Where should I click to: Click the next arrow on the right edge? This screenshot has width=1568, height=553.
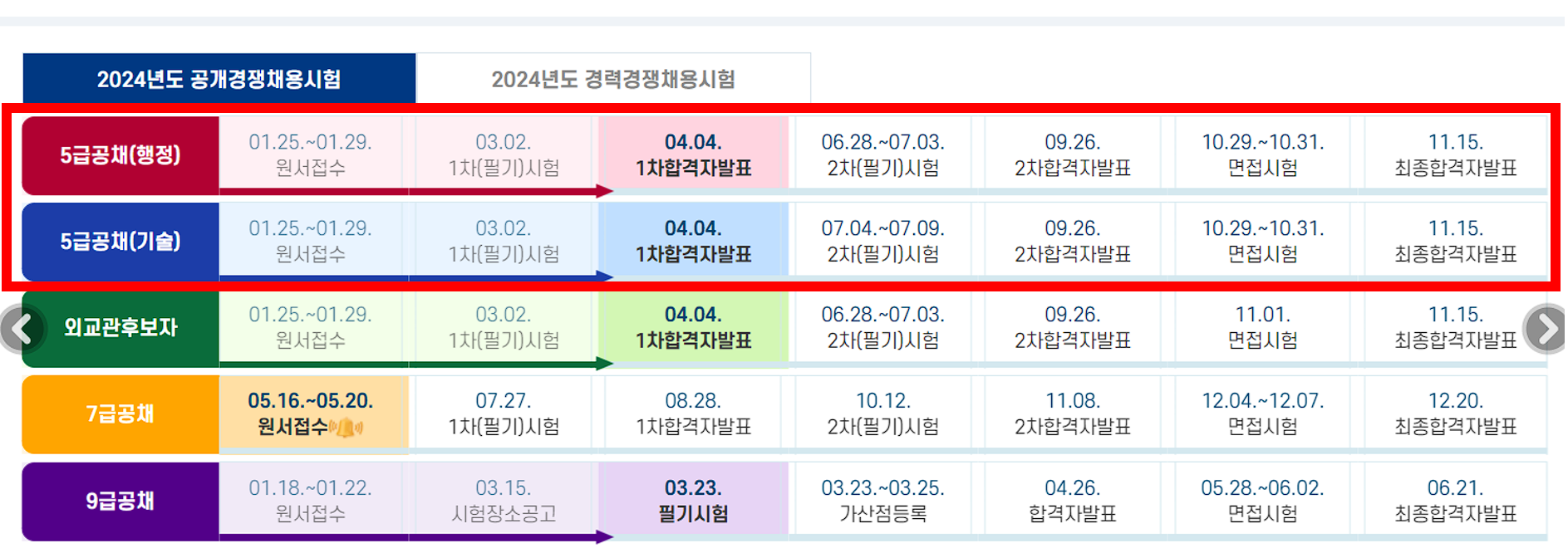[x=1546, y=330]
